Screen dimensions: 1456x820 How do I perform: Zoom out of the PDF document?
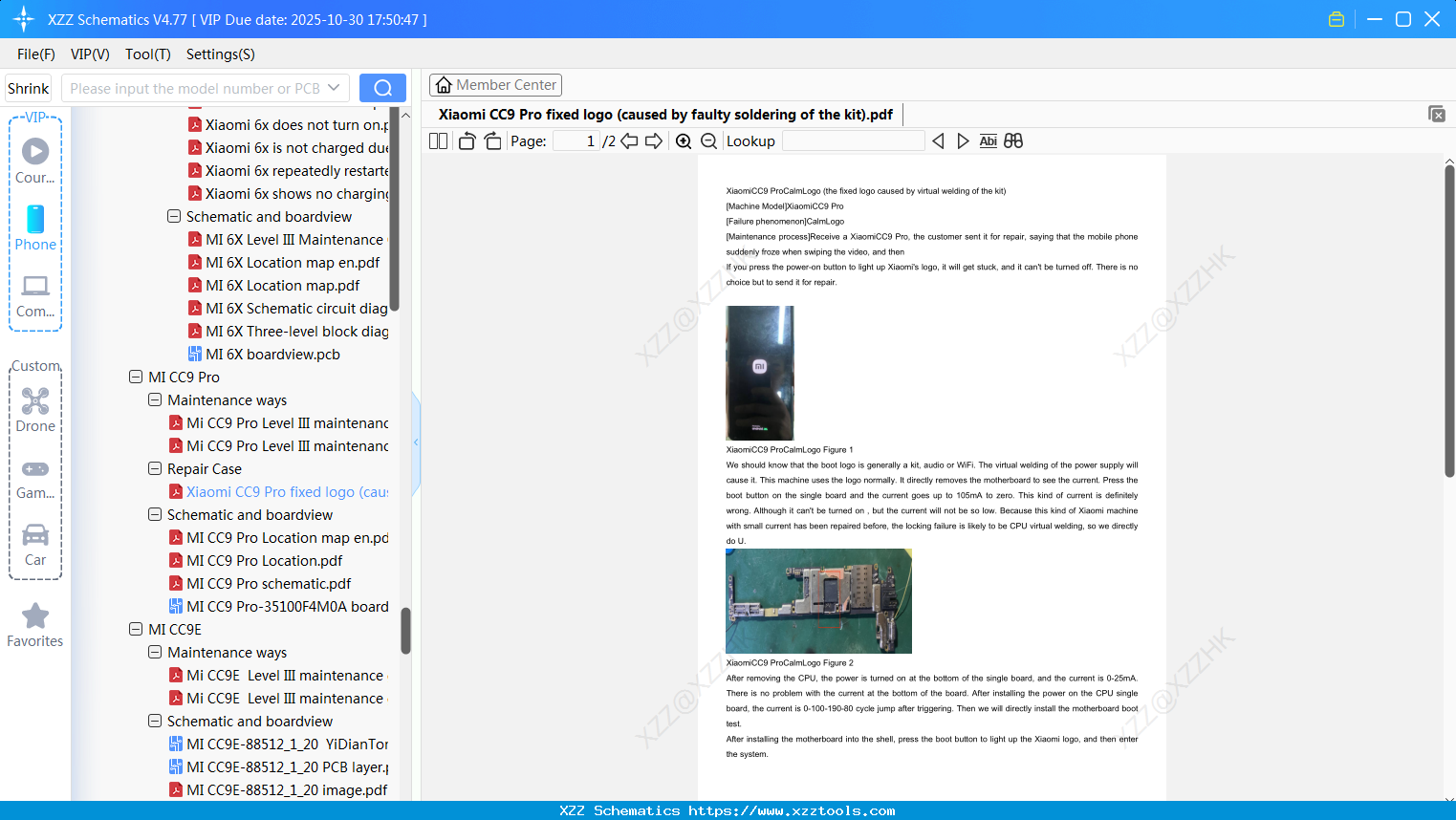click(x=708, y=141)
